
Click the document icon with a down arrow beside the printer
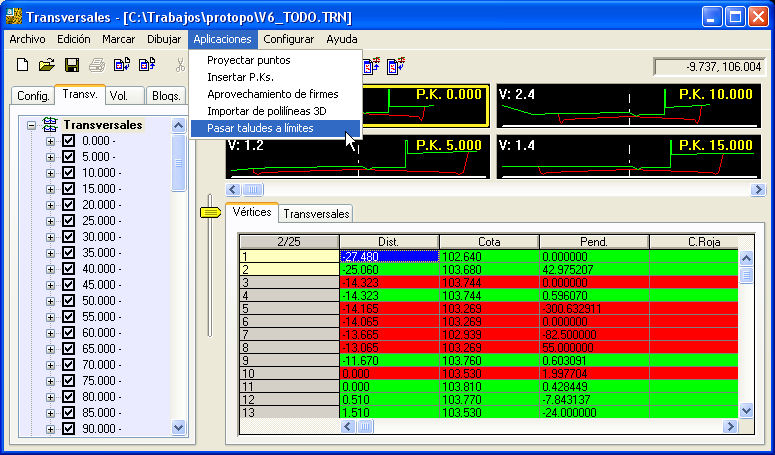pyautogui.click(x=122, y=65)
